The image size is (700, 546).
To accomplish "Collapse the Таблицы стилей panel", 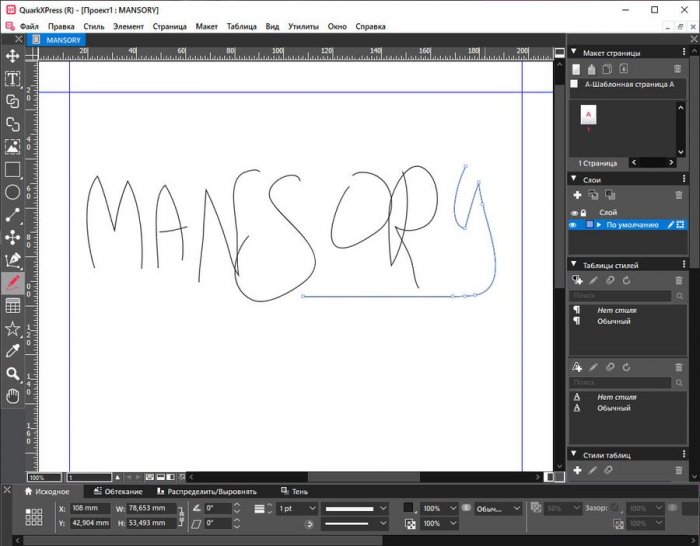I will (574, 265).
